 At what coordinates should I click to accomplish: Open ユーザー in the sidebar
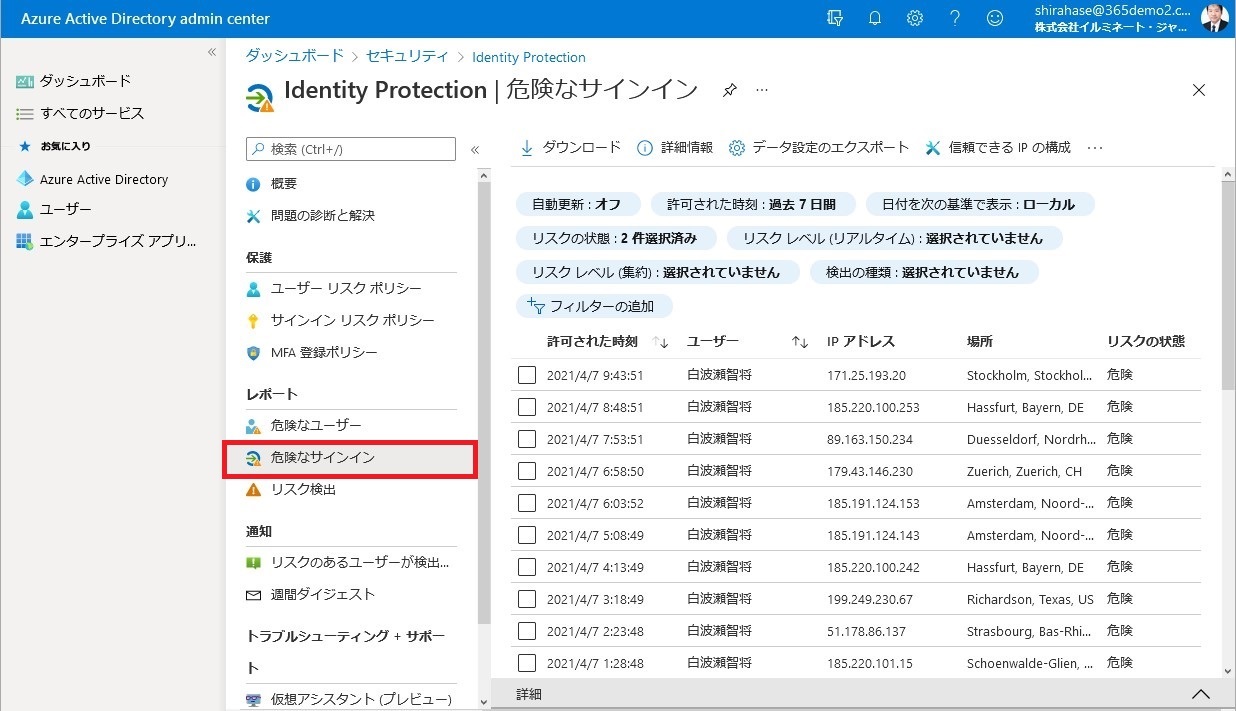pyautogui.click(x=54, y=210)
